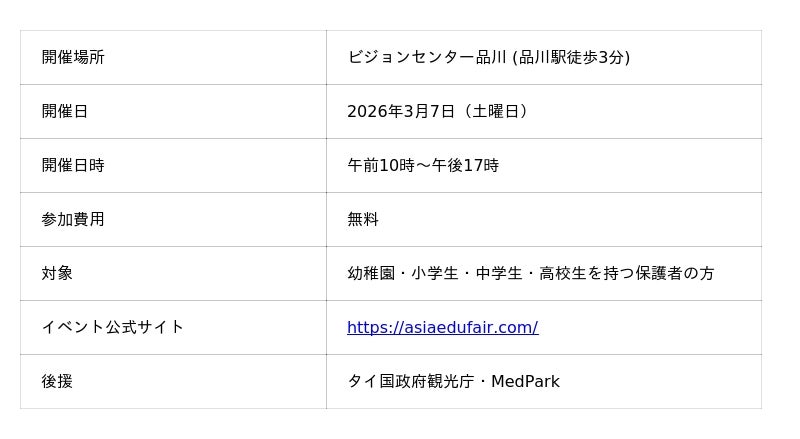Click the イベント公式サイト label
The height and width of the screenshot is (439, 800).
coord(113,327)
